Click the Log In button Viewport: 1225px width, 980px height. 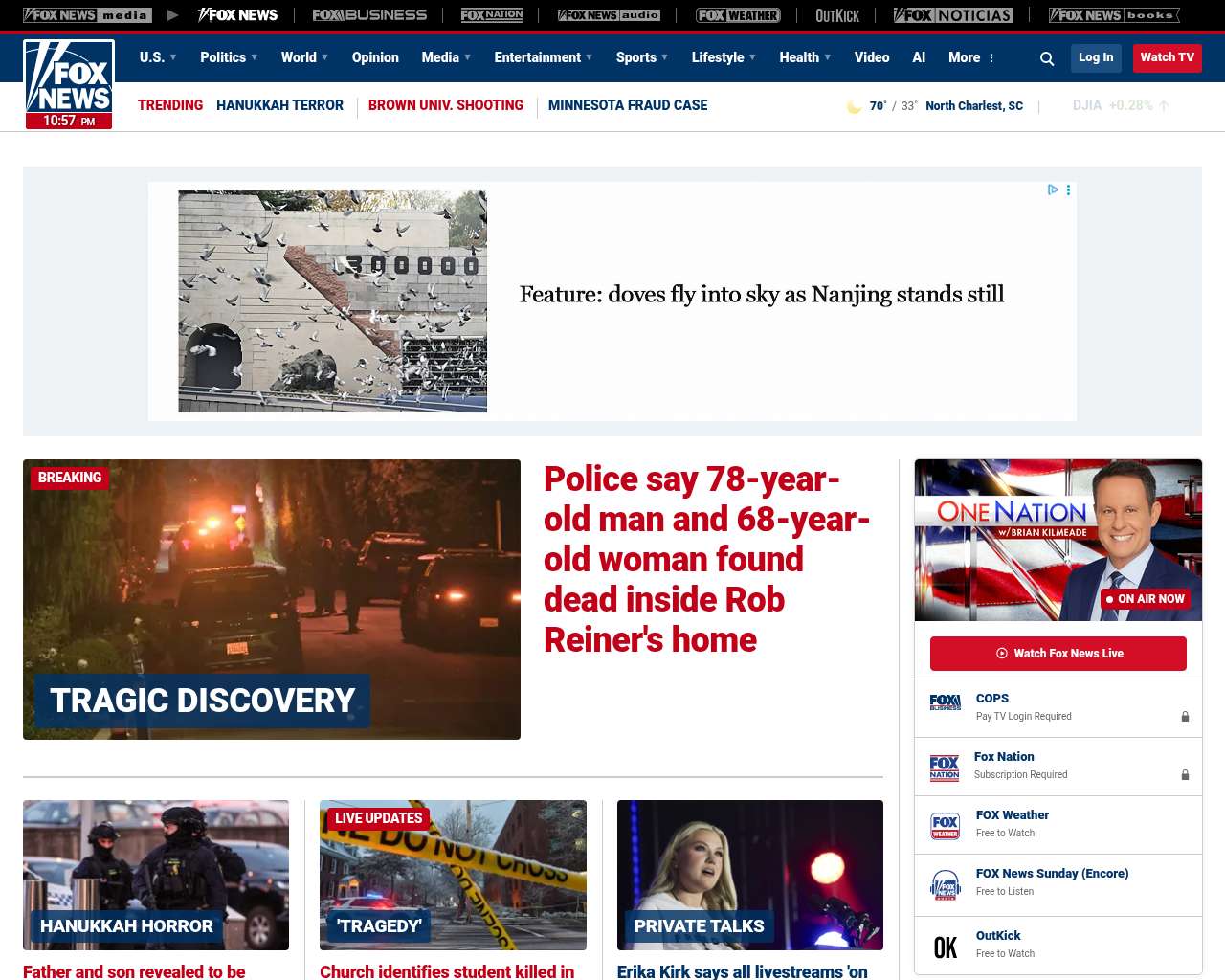[x=1096, y=57]
